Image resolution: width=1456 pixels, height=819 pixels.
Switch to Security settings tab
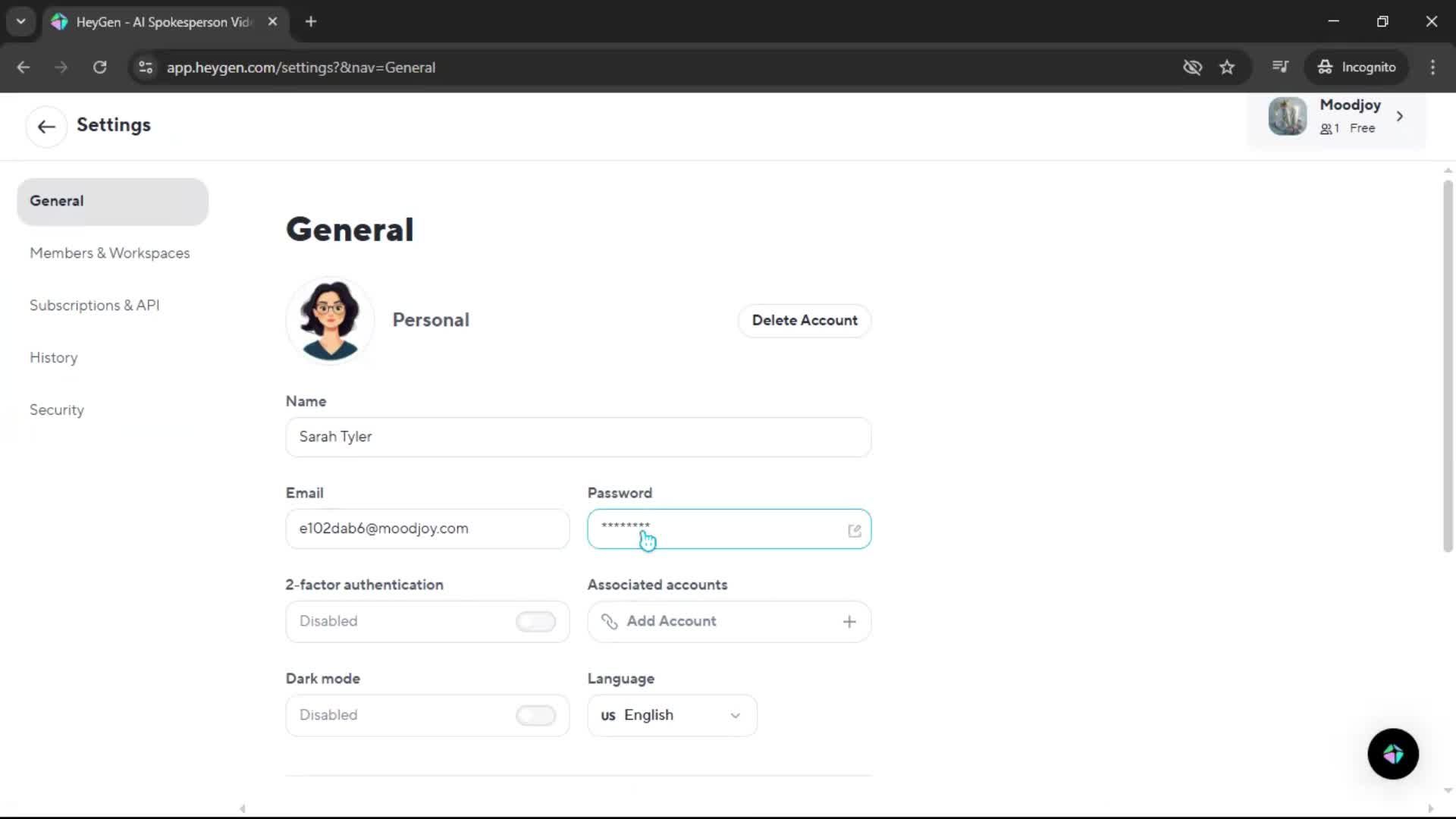click(57, 410)
